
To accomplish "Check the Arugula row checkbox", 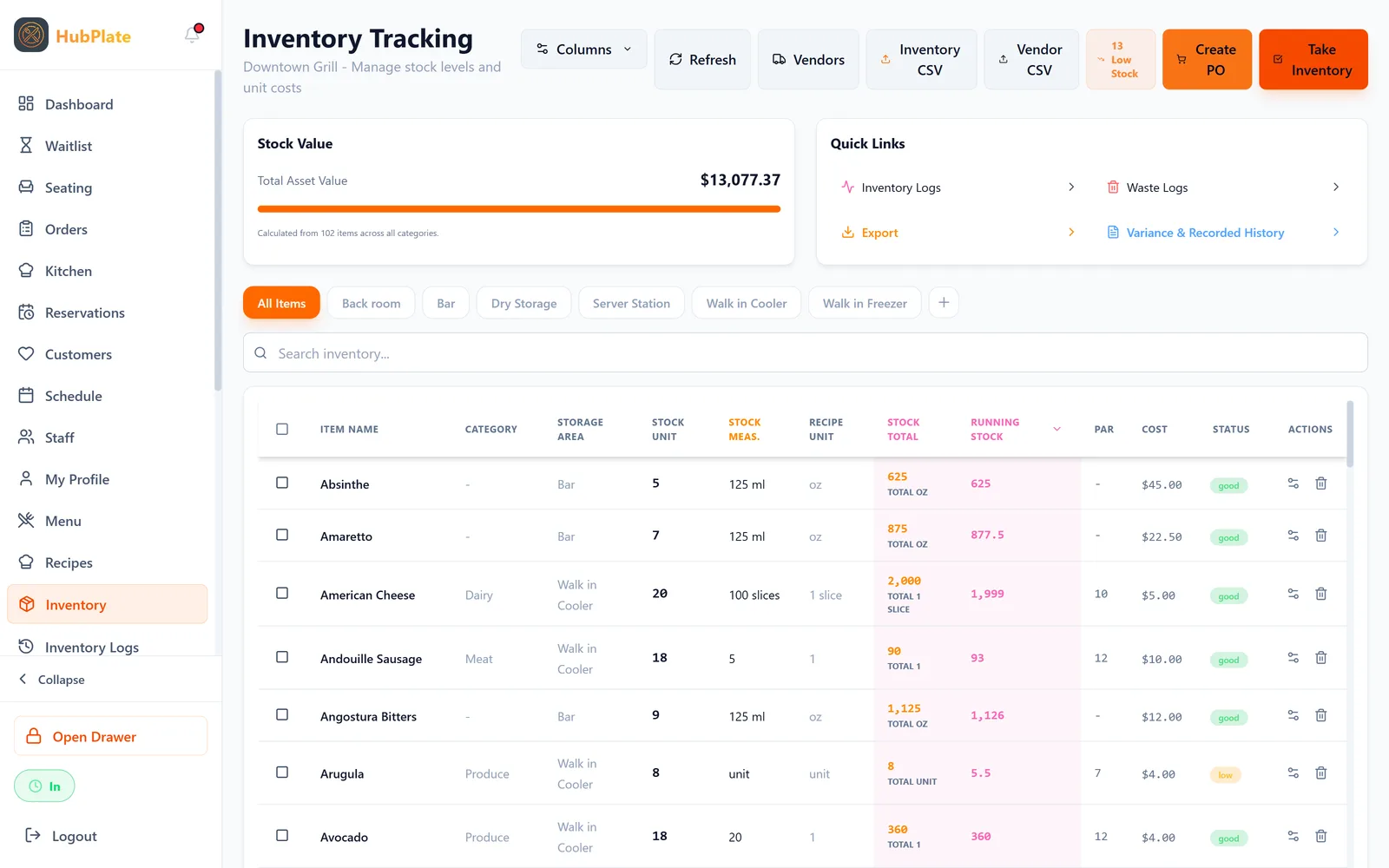I will pos(282,772).
